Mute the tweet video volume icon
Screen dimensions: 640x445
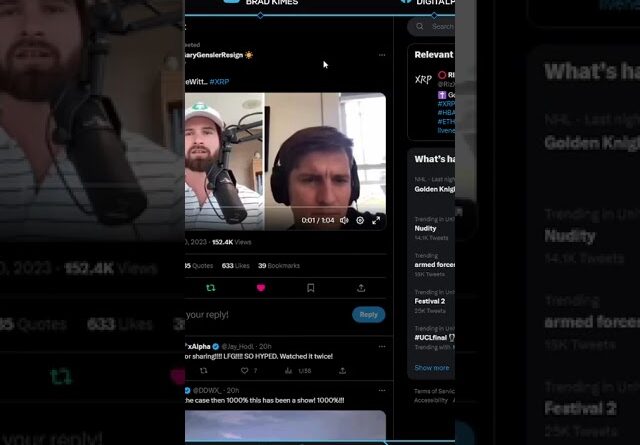click(344, 220)
